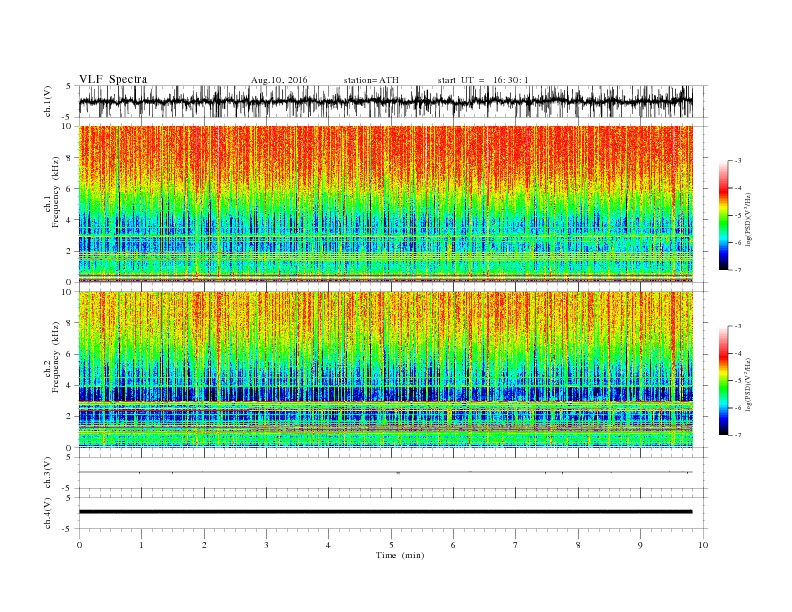The width and height of the screenshot is (792, 612).
Task: Select the "start UT = 16:30:1" text
Action: 483,80
